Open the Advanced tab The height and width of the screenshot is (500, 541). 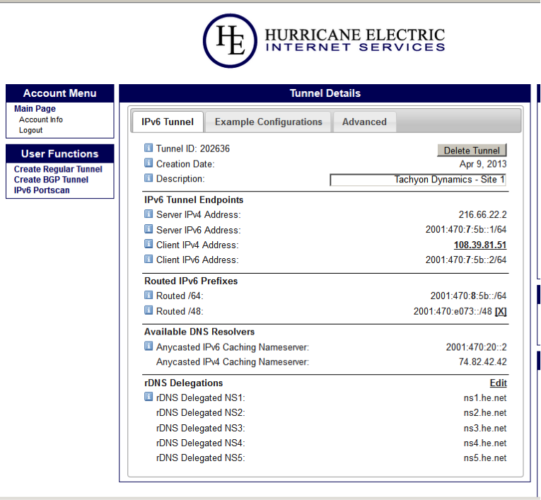tap(364, 122)
